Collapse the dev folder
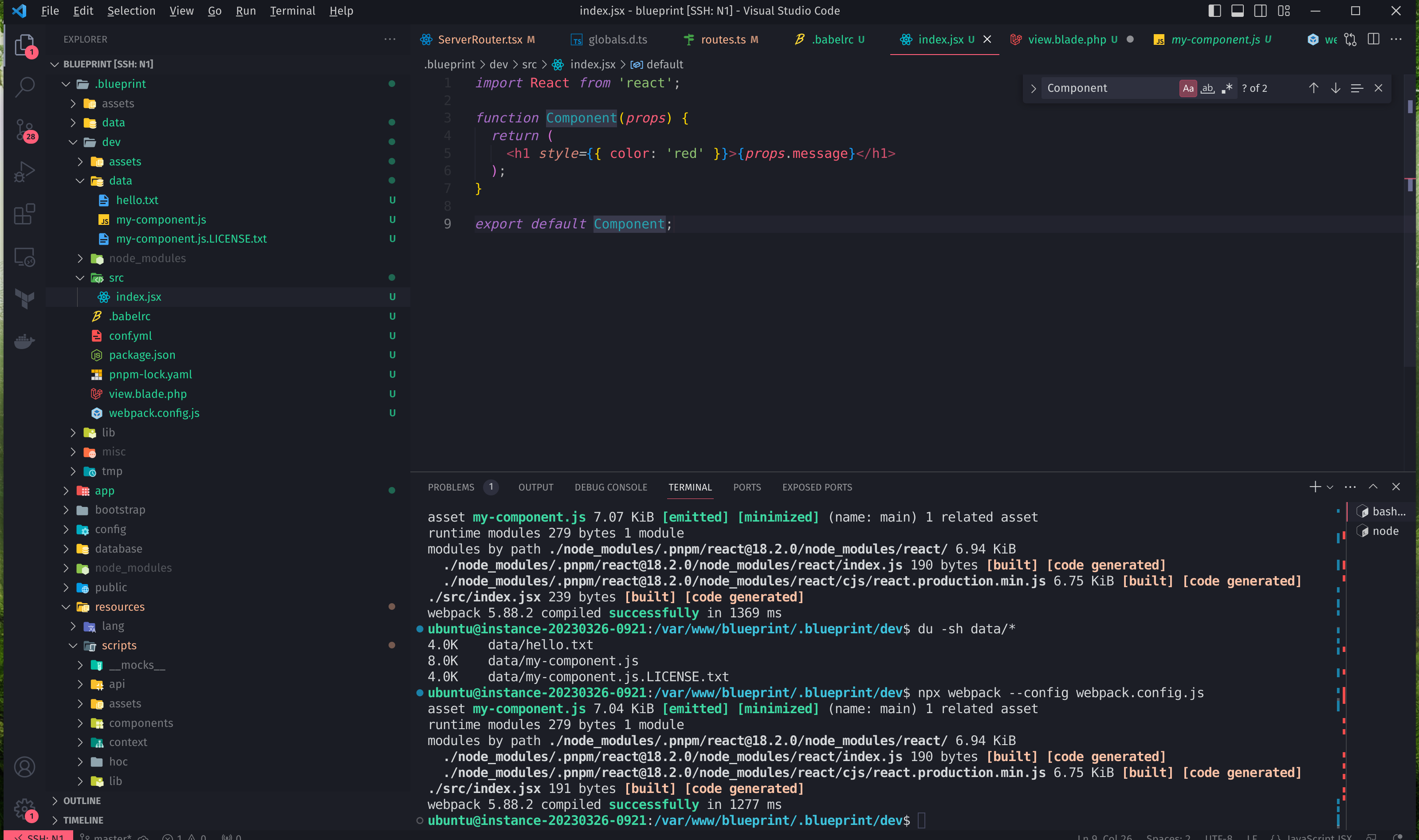 pyautogui.click(x=73, y=142)
